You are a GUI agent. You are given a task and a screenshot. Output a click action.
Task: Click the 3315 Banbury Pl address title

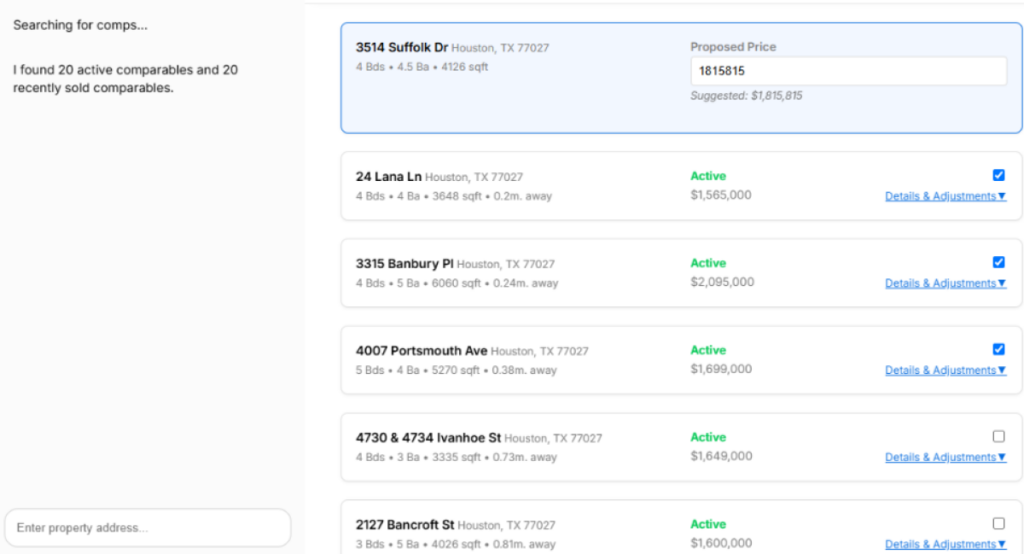point(404,263)
